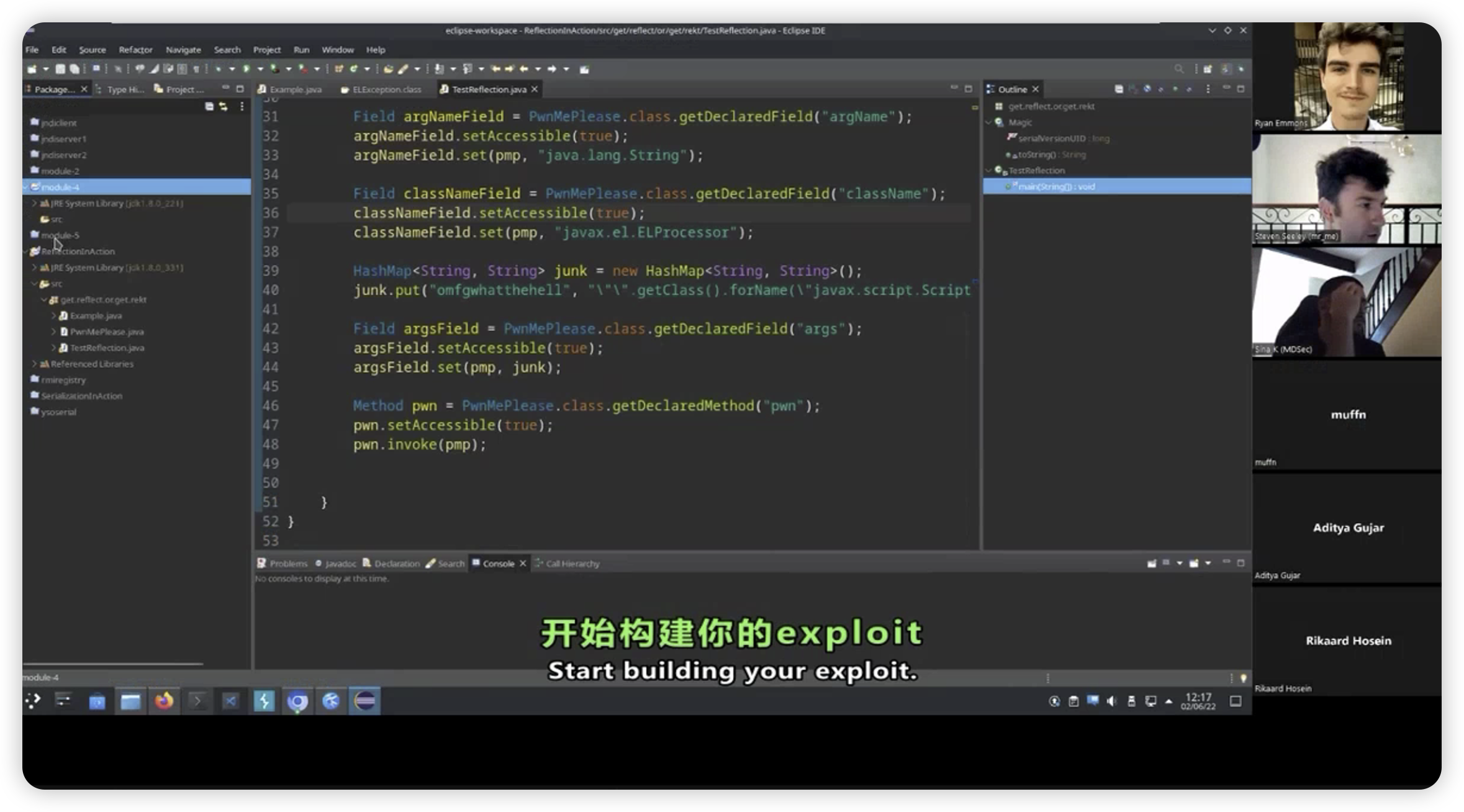Expand the module-4 JRE System Library node

[x=34, y=203]
